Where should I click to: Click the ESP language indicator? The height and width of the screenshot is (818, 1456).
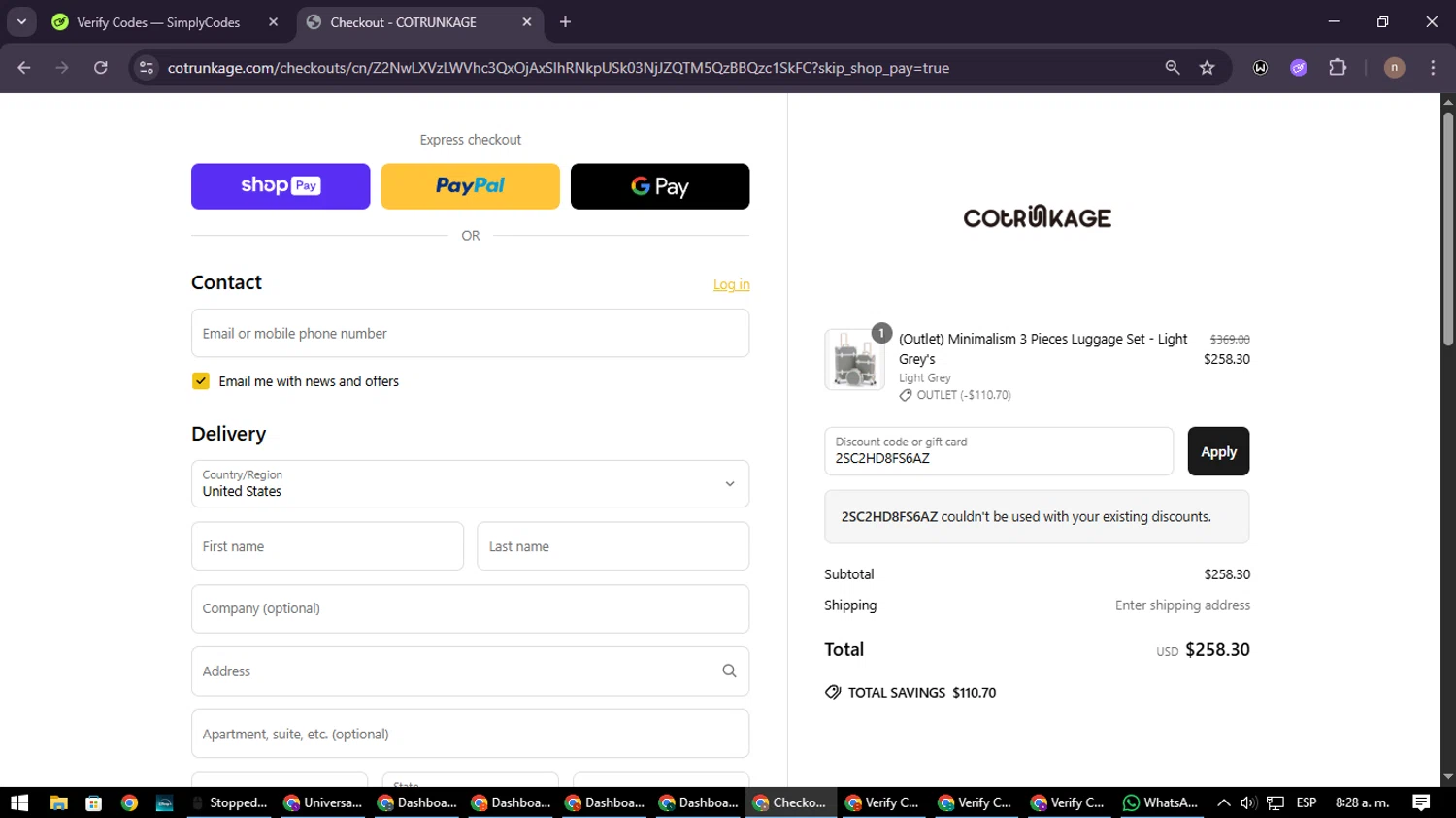click(1307, 802)
